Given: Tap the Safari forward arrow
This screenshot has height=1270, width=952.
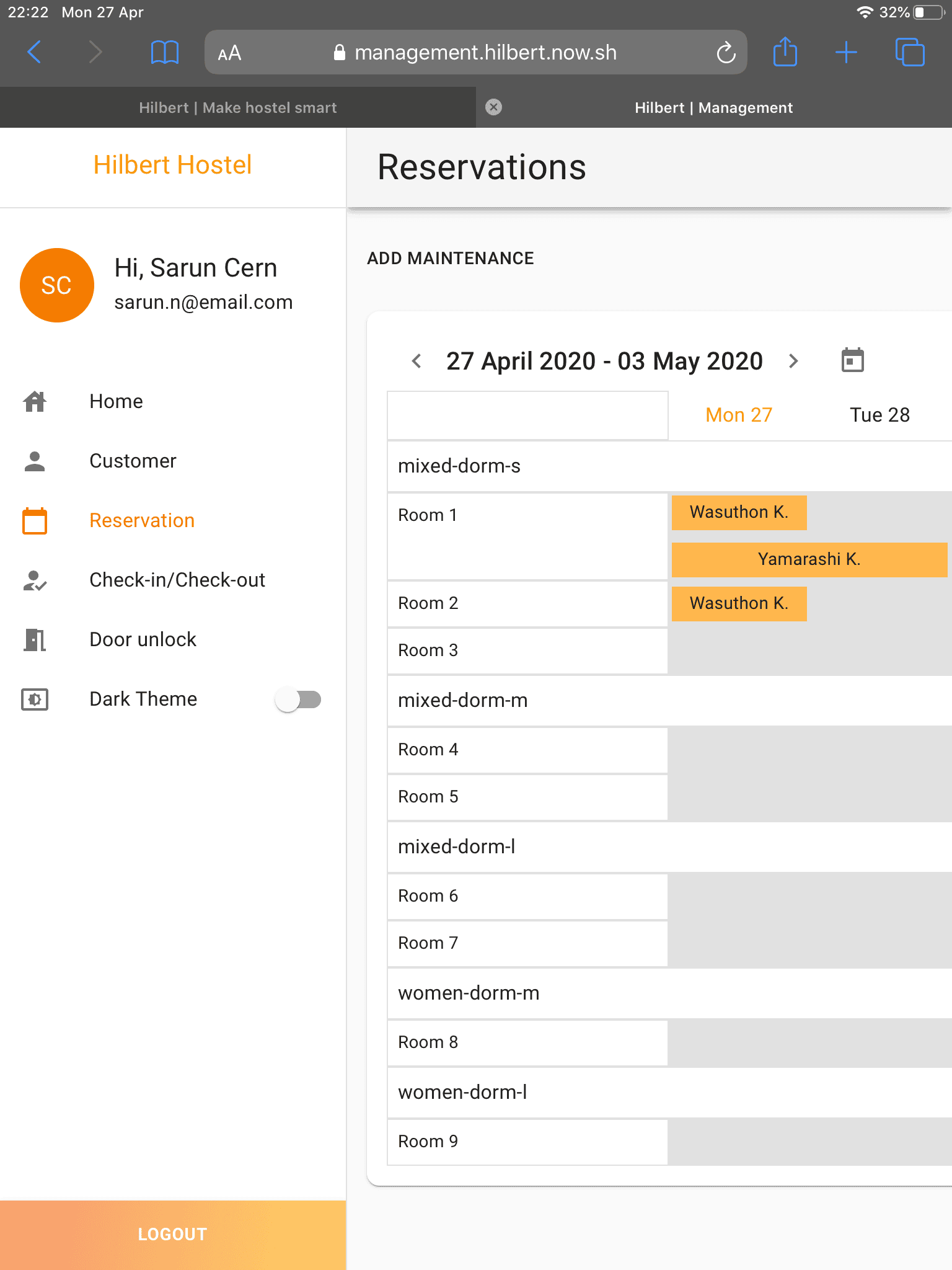Looking at the screenshot, I should pyautogui.click(x=95, y=52).
